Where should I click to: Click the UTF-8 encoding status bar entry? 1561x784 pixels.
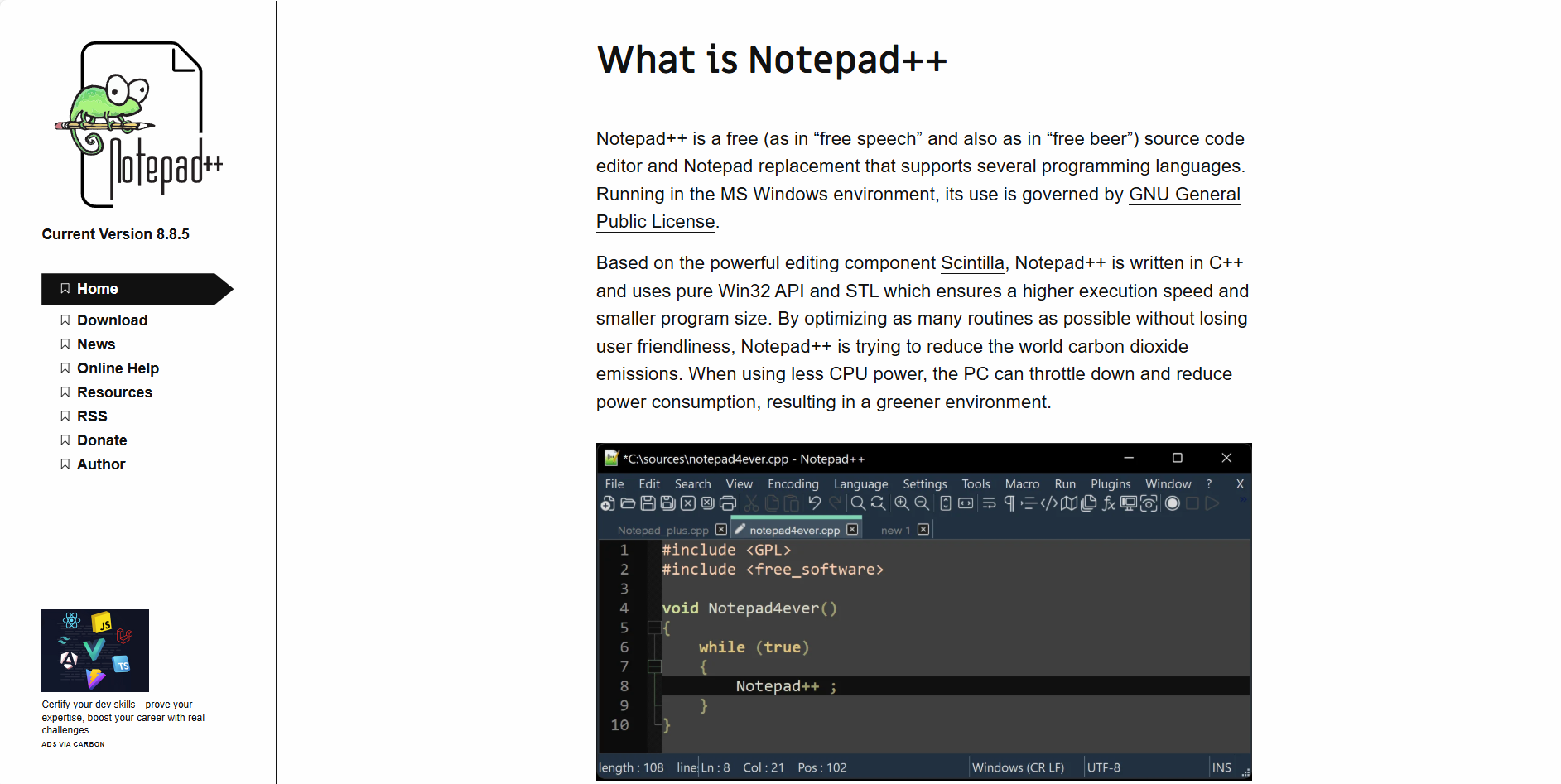pyautogui.click(x=1104, y=767)
